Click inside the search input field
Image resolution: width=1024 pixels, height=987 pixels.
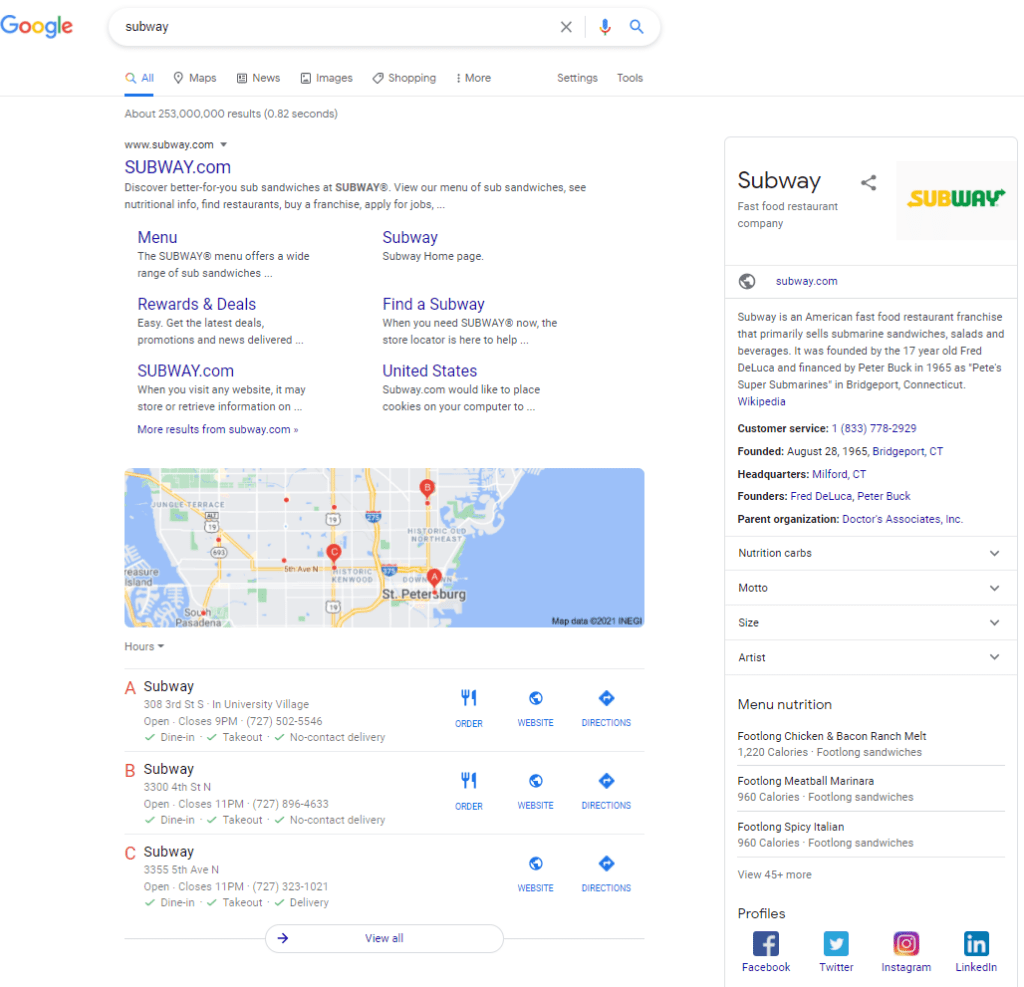click(x=330, y=27)
